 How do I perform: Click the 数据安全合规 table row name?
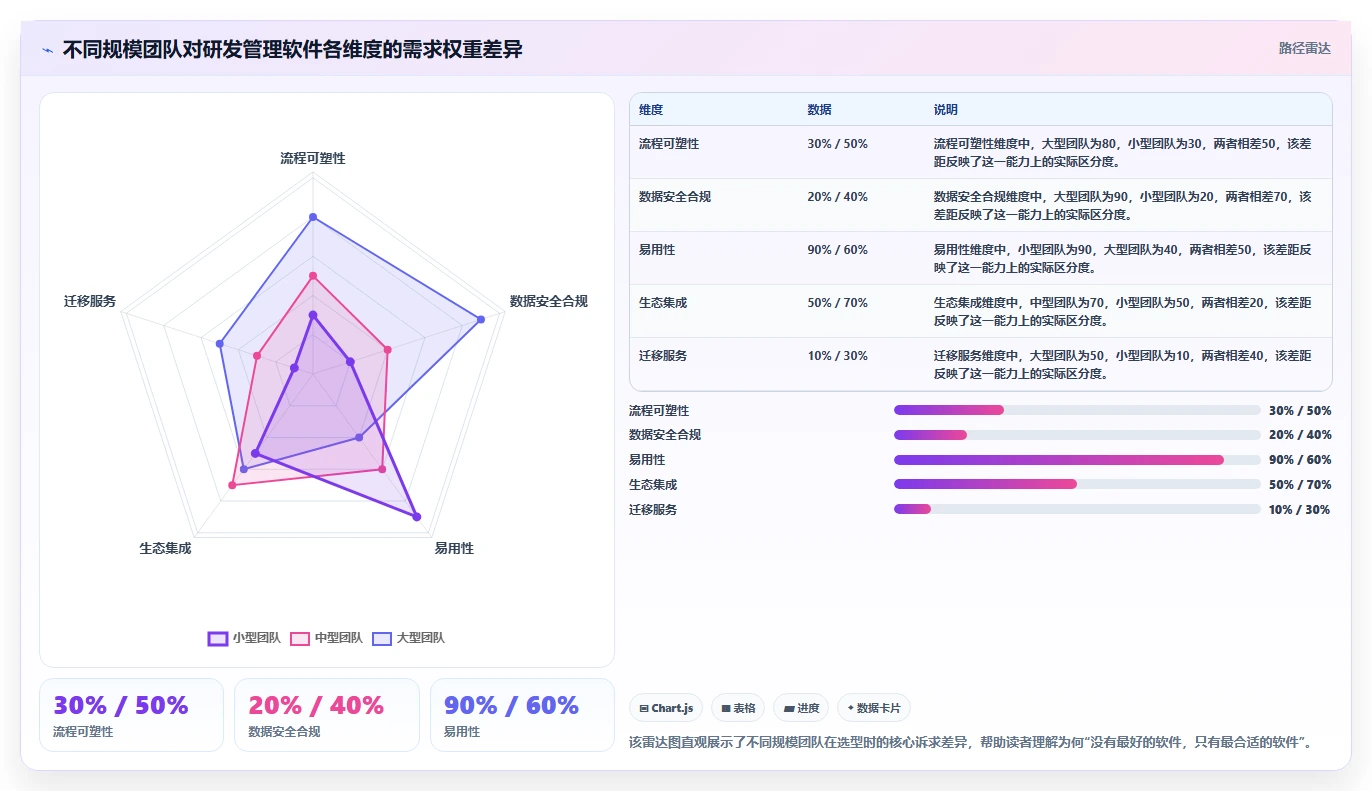point(675,197)
